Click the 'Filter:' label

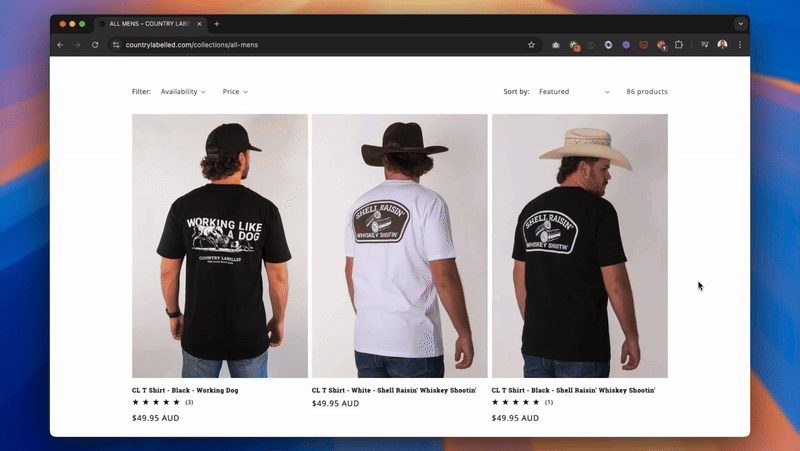tap(141, 92)
